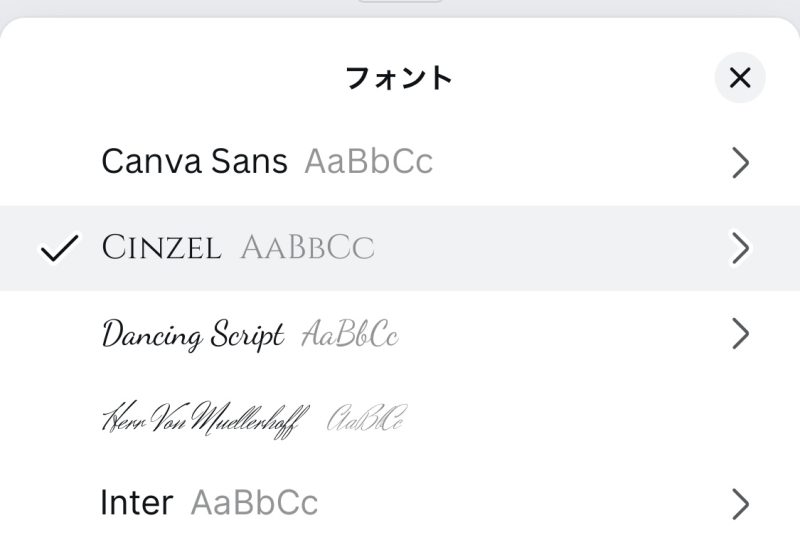Open the Inter font's chevron arrow
800x535 pixels.
(x=740, y=503)
